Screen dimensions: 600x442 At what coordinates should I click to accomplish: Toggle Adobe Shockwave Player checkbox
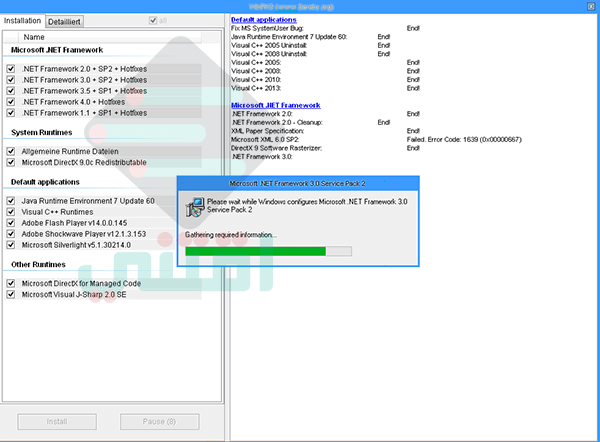pos(11,234)
